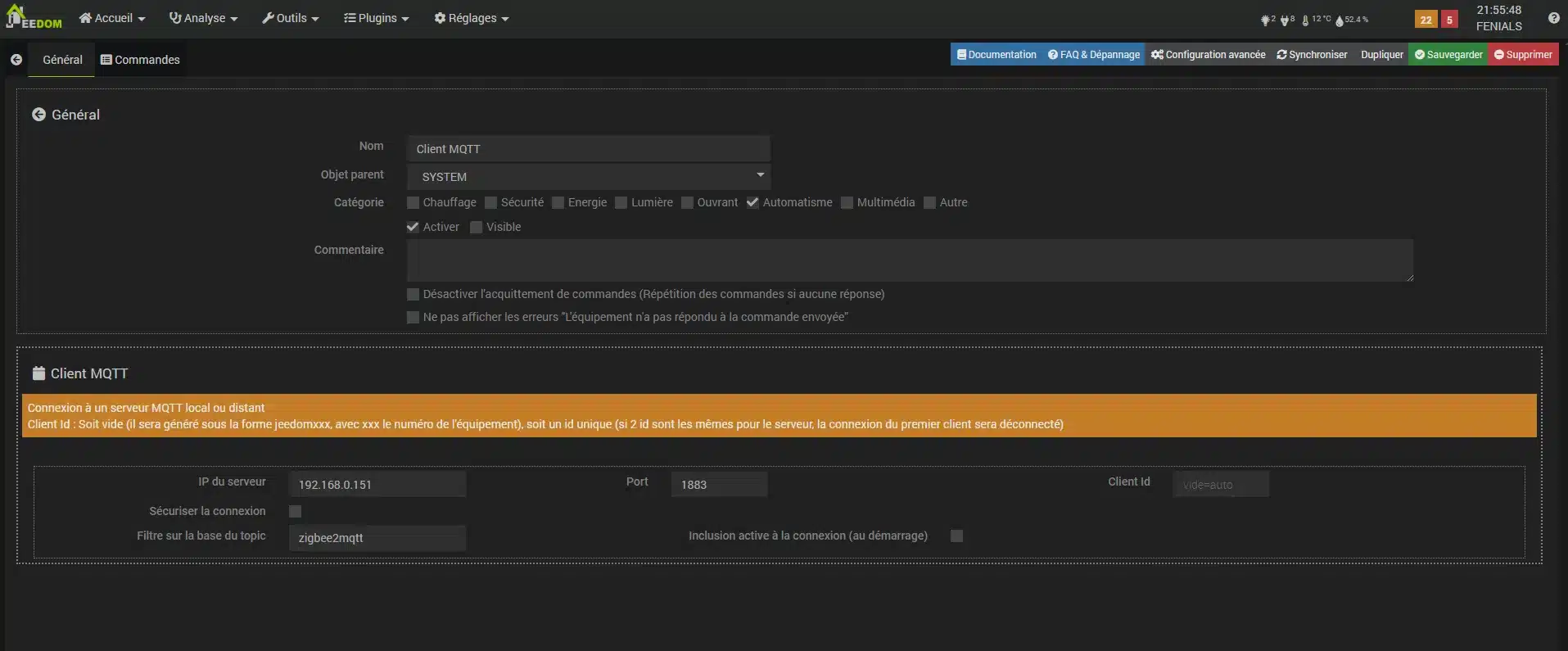Viewport: 1568px width, 651px height.
Task: Click the Client Id input field
Action: (x=1221, y=484)
